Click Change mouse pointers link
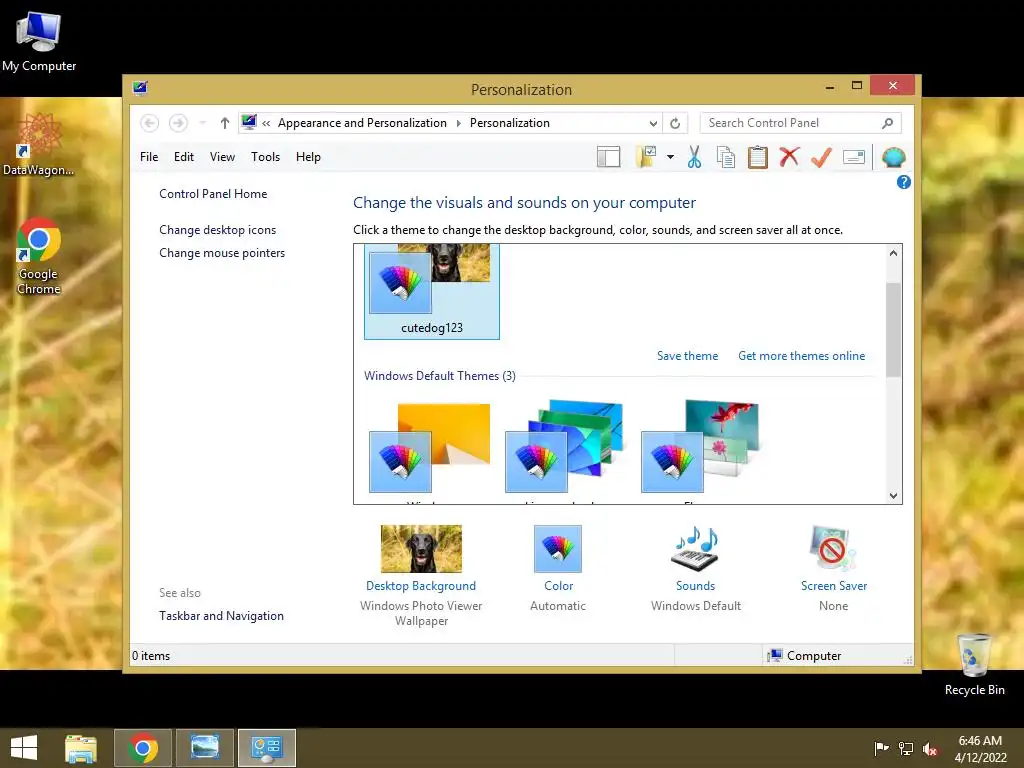The width and height of the screenshot is (1024, 768). [222, 253]
